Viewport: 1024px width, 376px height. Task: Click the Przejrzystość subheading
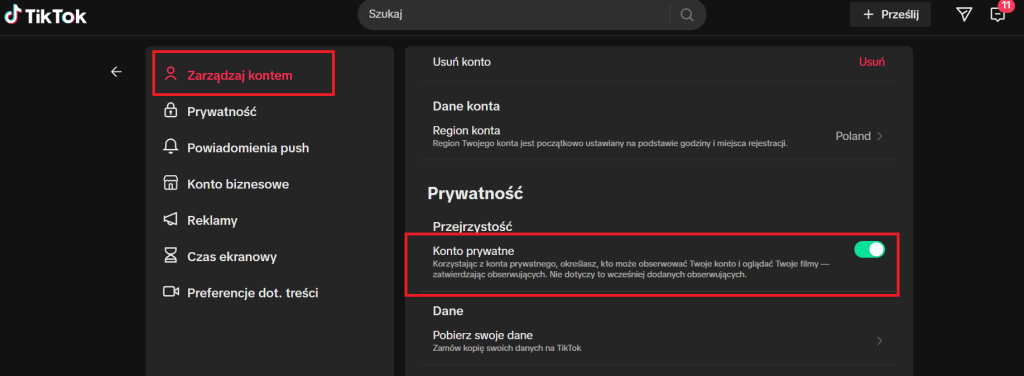point(472,227)
